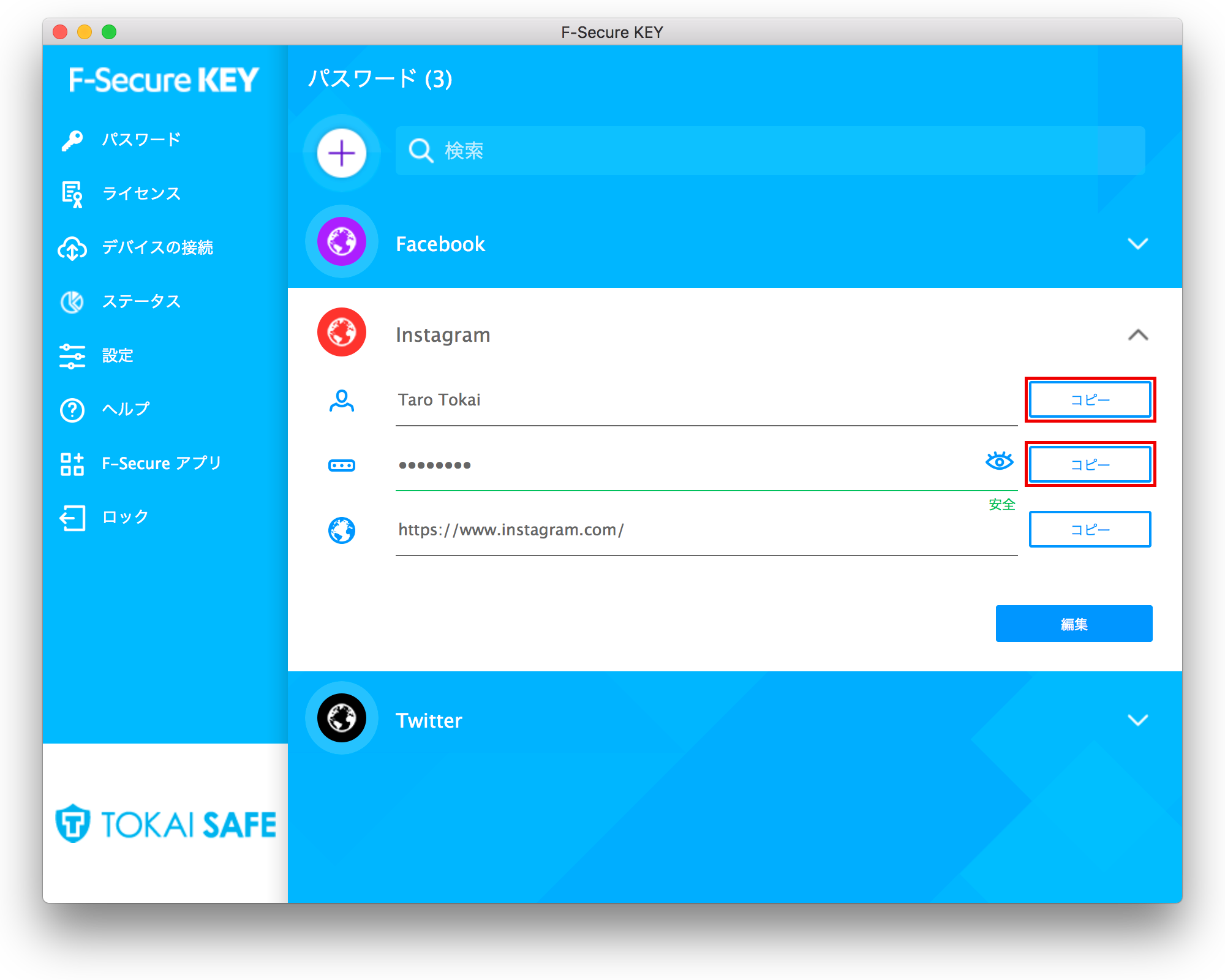The height and width of the screenshot is (980, 1225).
Task: Open 設定 from the sidebar
Action: tap(118, 355)
